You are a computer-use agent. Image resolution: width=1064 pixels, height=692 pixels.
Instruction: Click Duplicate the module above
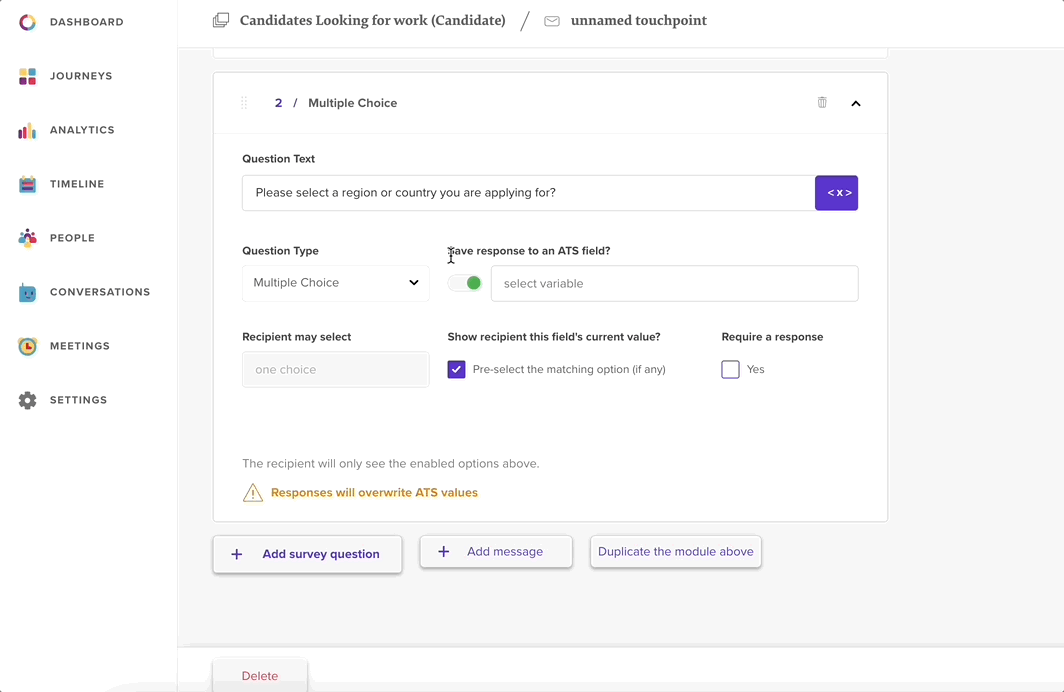coord(676,552)
